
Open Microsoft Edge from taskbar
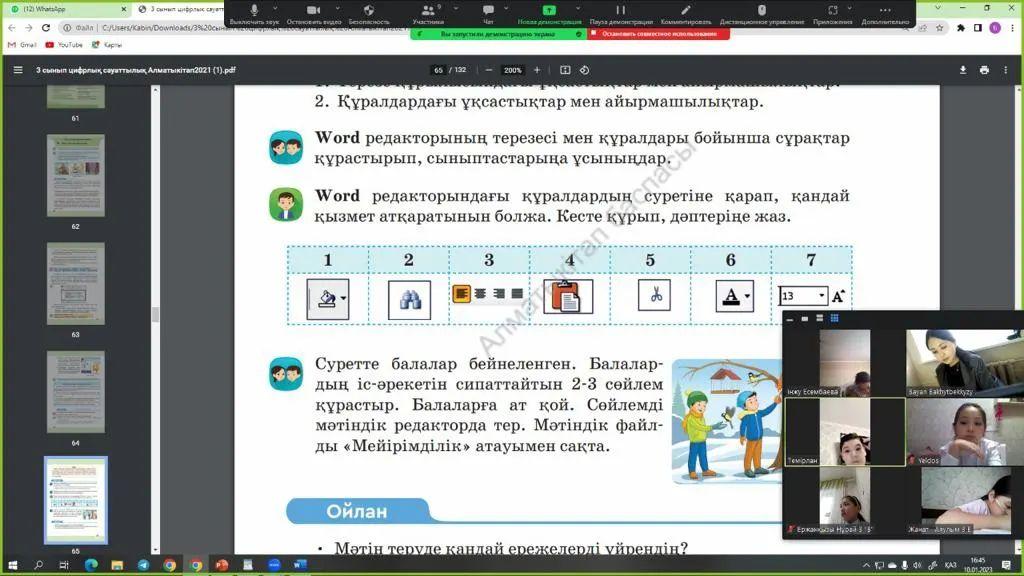click(x=91, y=565)
